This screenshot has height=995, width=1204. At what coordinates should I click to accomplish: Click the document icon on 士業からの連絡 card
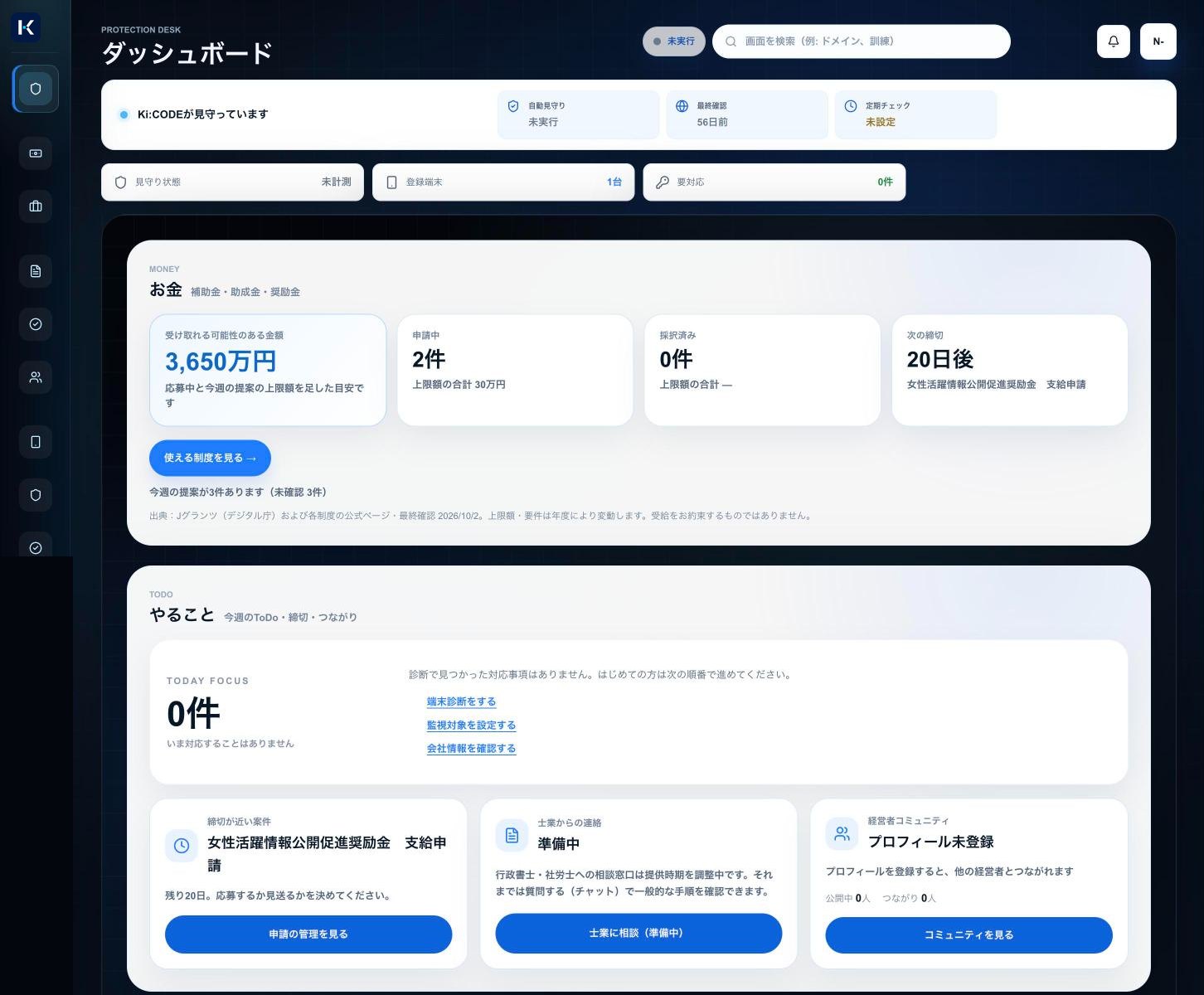512,835
